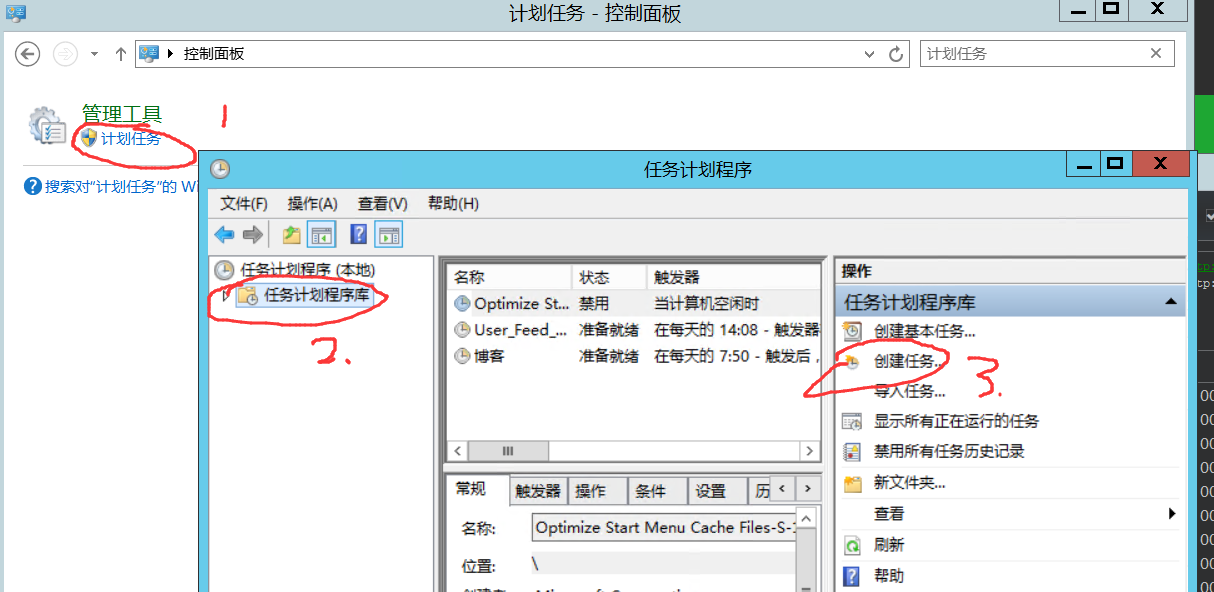
Task: Click Task Scheduler title bar clock icon
Action: (x=220, y=168)
